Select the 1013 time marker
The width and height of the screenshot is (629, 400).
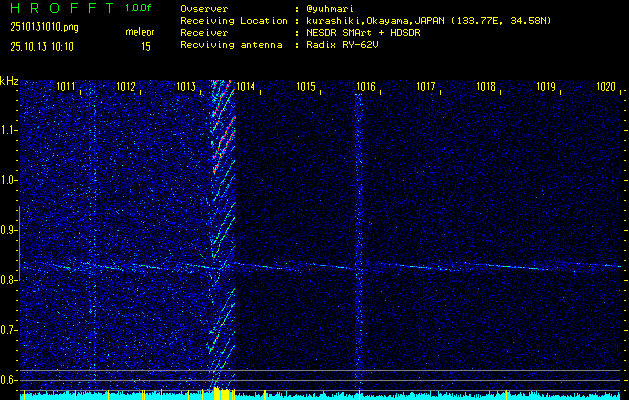tap(187, 87)
